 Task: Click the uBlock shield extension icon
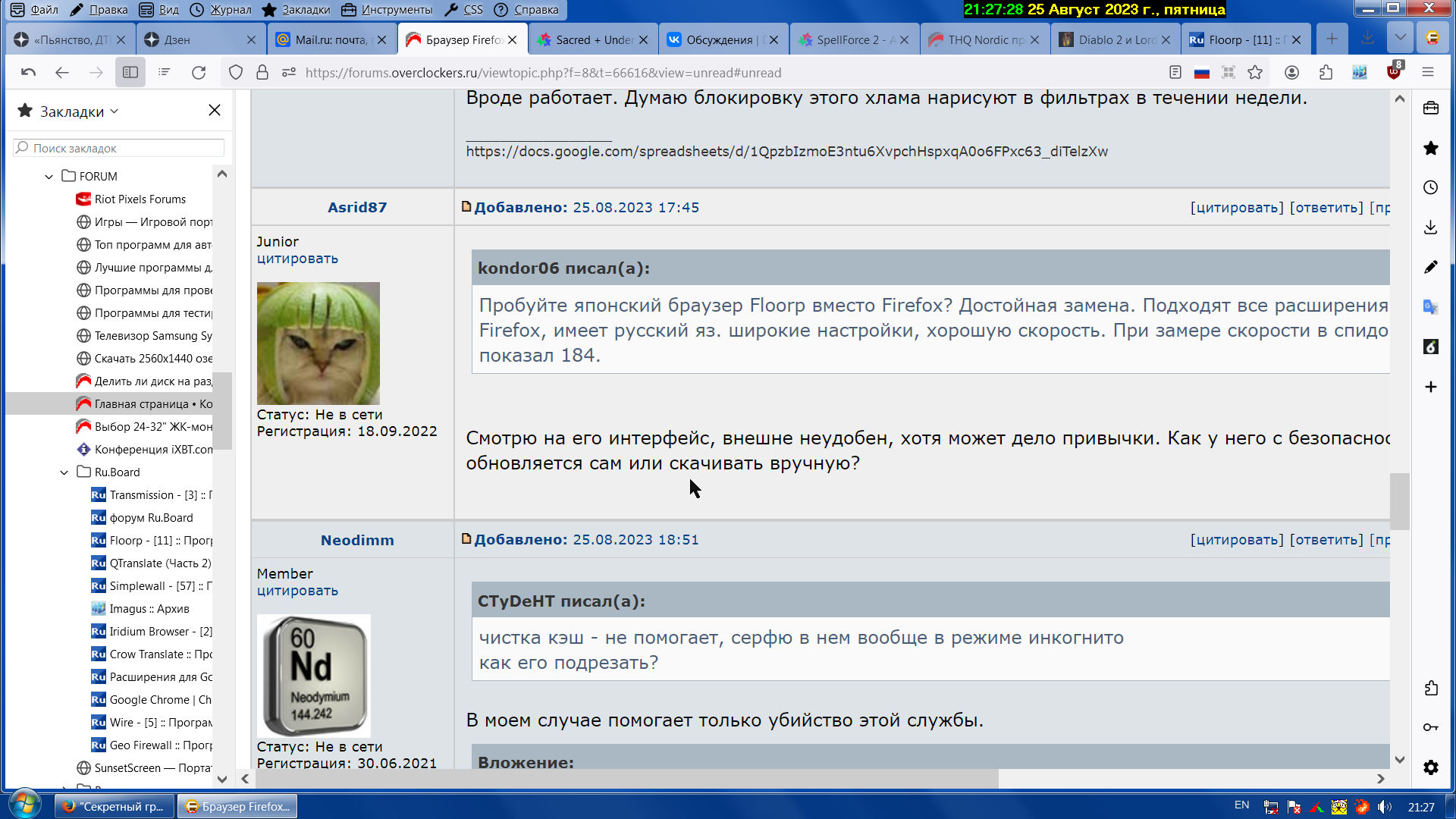tap(1394, 71)
